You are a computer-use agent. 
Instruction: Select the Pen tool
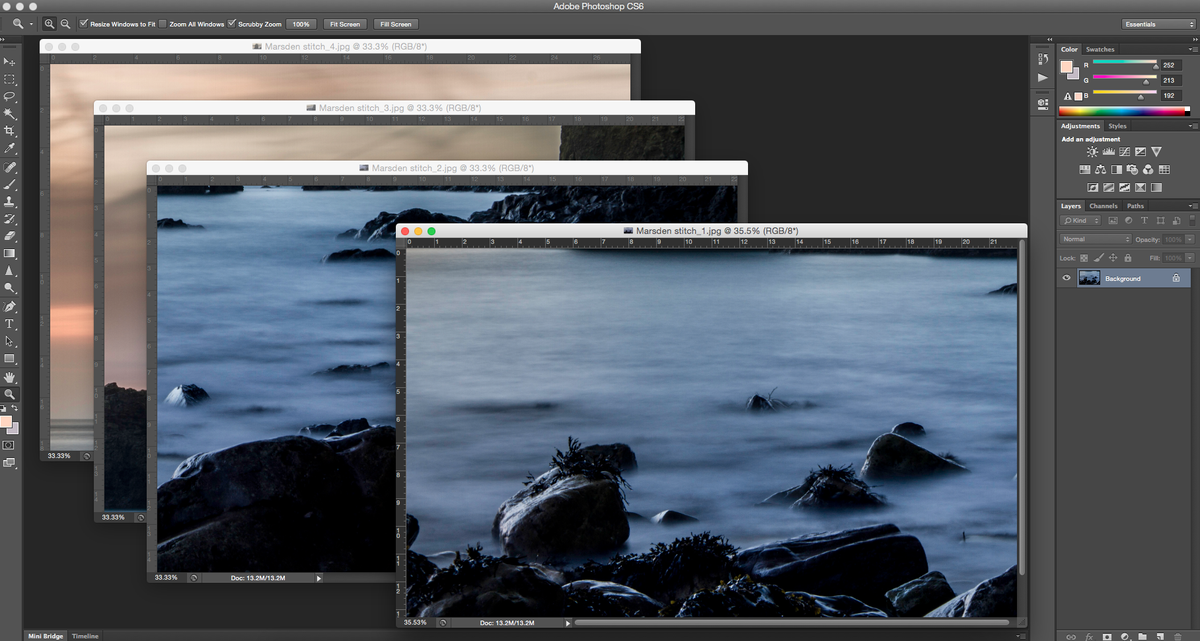click(10, 306)
